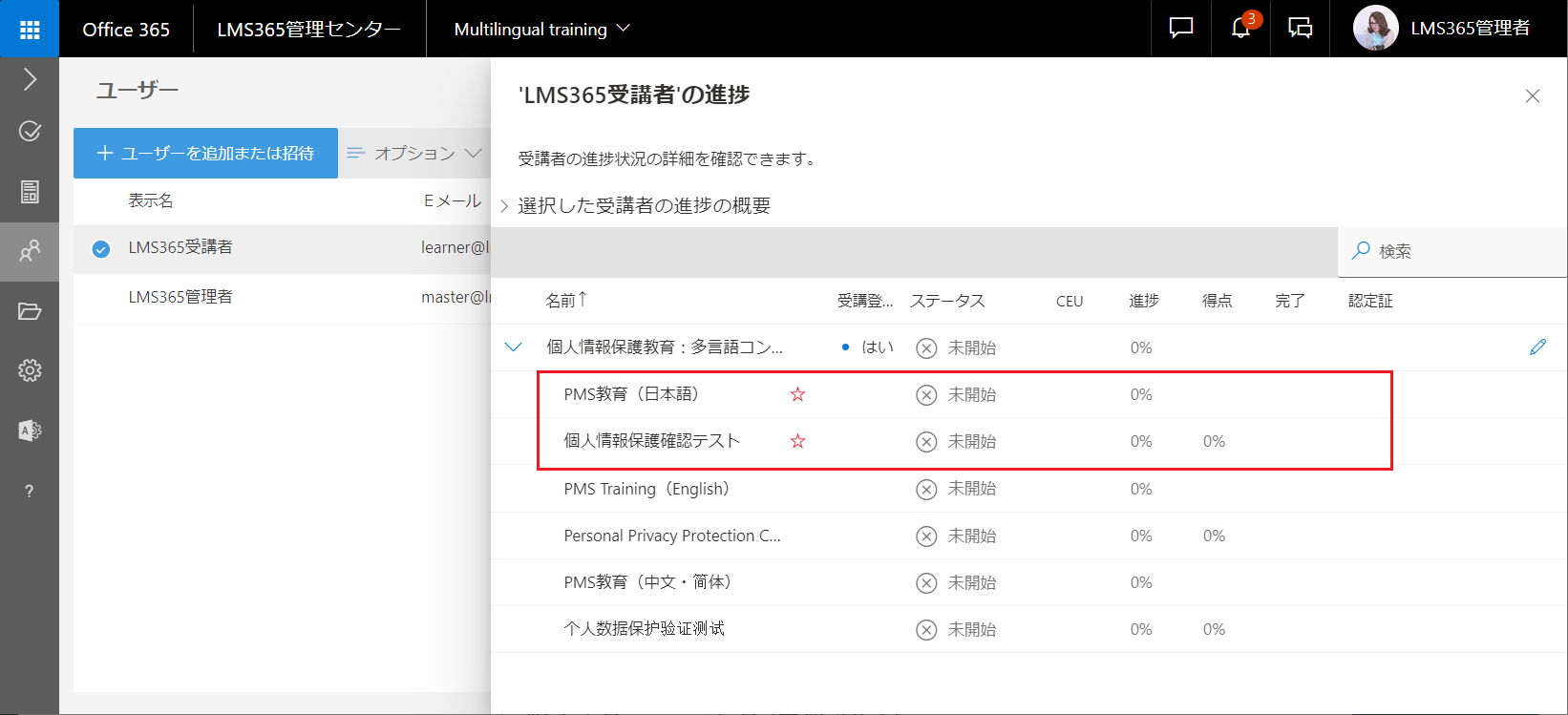Sort by CEU column header
Image resolution: width=1568 pixels, height=715 pixels.
tap(1070, 301)
